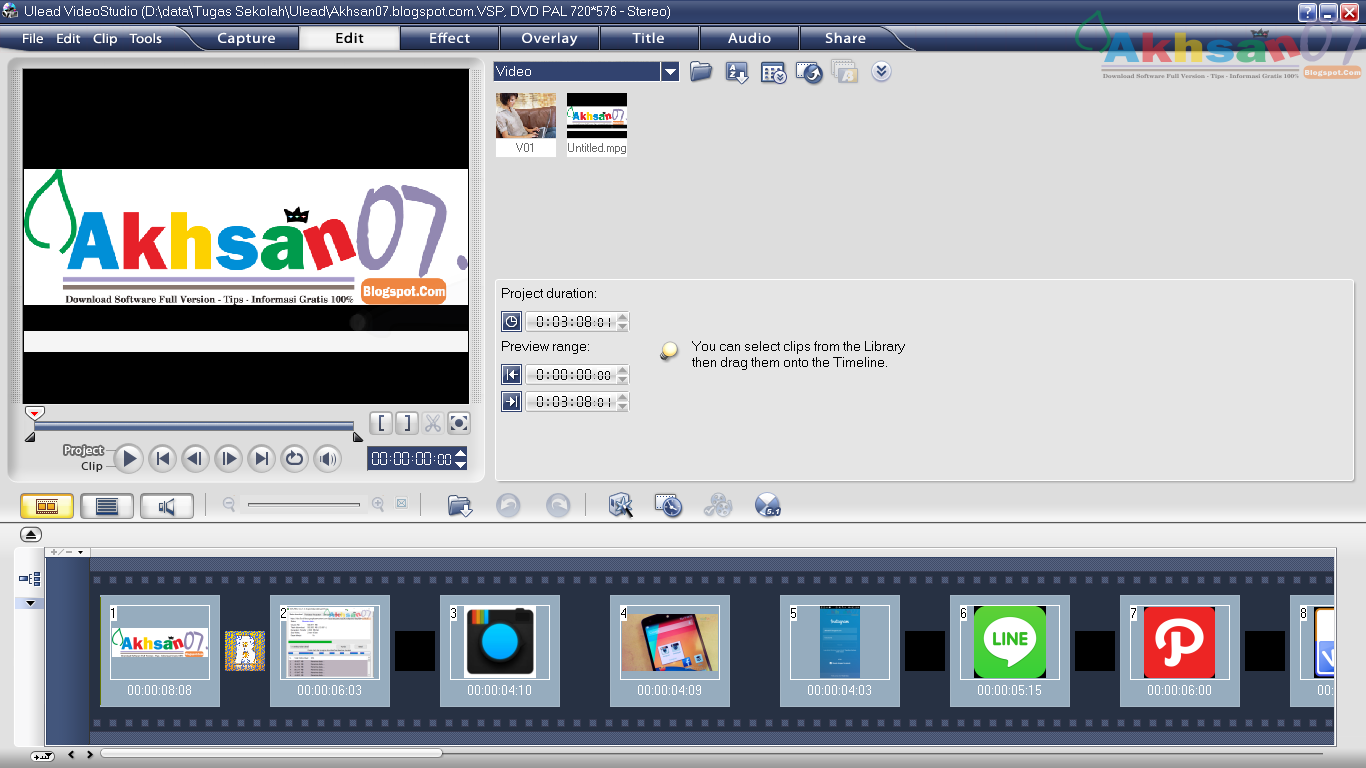Click the Cut Clip scissors icon

pos(432,423)
